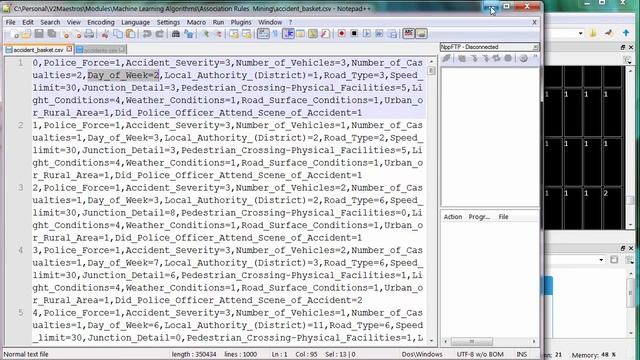This screenshot has height=360, width=640.
Task: Click the Action column header in NppFTP
Action: [453, 217]
